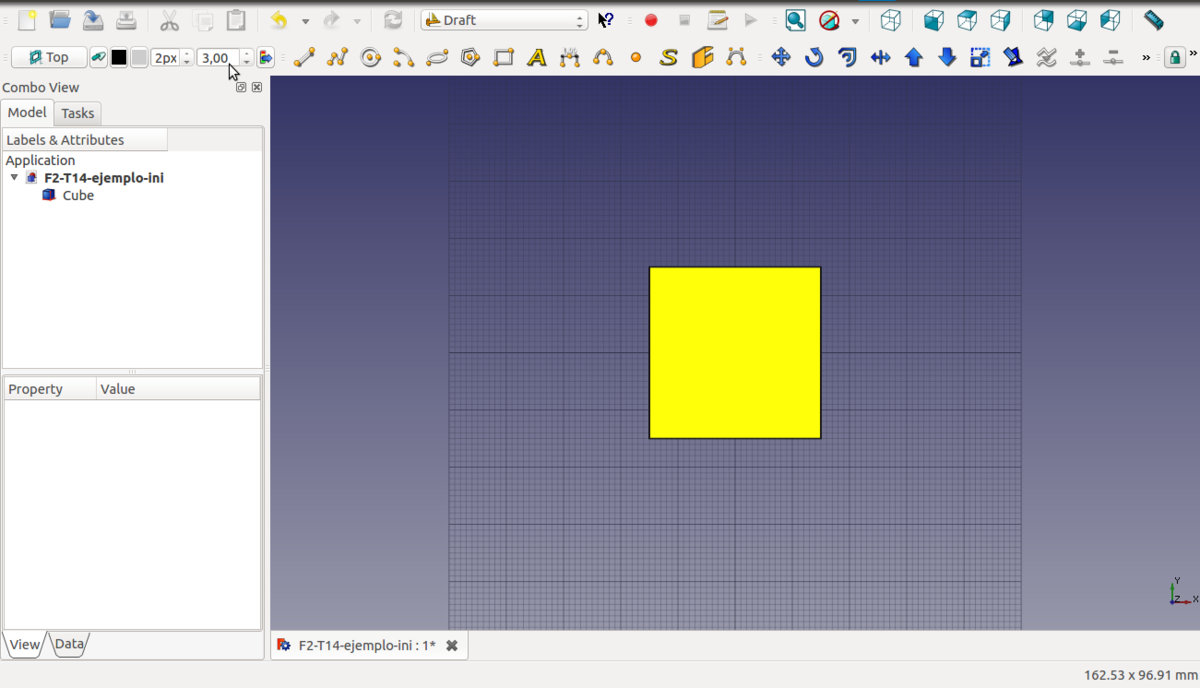Click the Rotate objects tool
Image resolution: width=1200 pixels, height=688 pixels.
point(814,58)
